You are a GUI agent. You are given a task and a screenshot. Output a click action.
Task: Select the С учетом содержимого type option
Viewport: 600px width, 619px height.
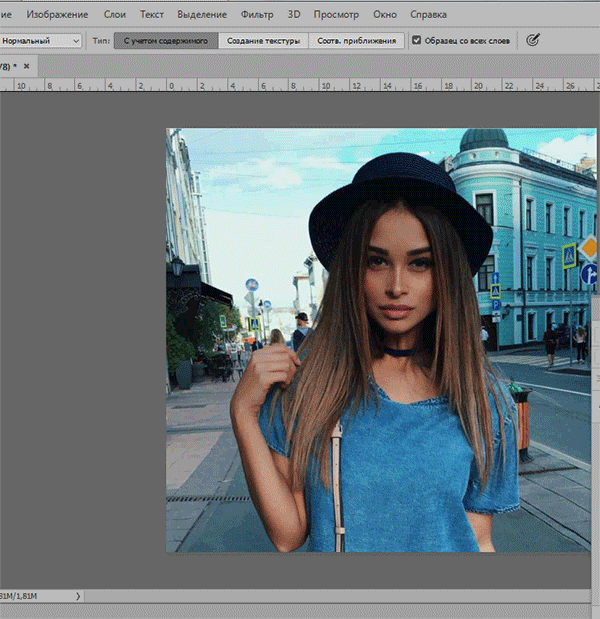point(165,41)
